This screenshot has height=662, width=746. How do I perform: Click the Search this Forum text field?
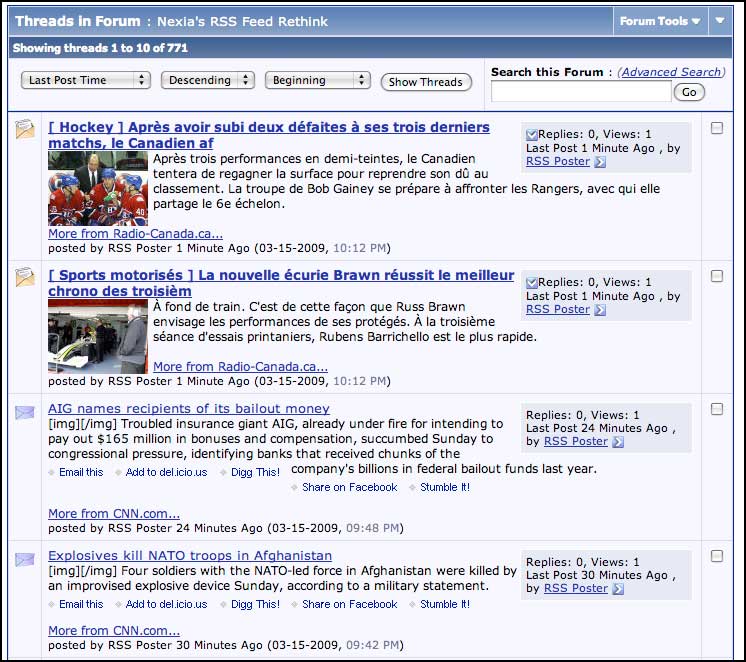pos(580,92)
